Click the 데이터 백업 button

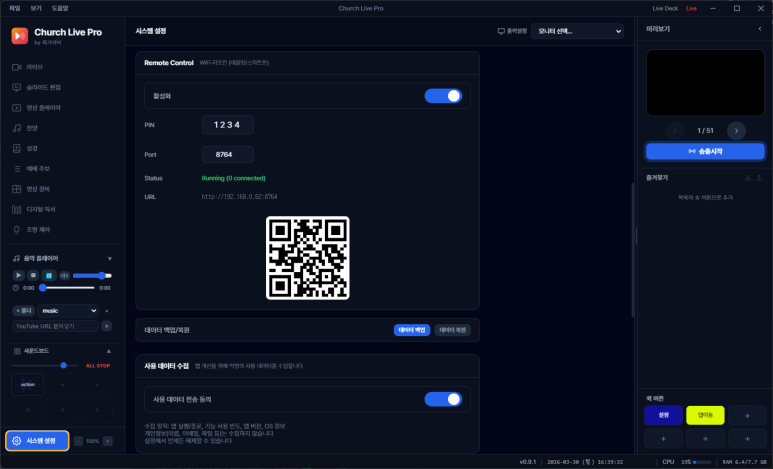pyautogui.click(x=412, y=330)
